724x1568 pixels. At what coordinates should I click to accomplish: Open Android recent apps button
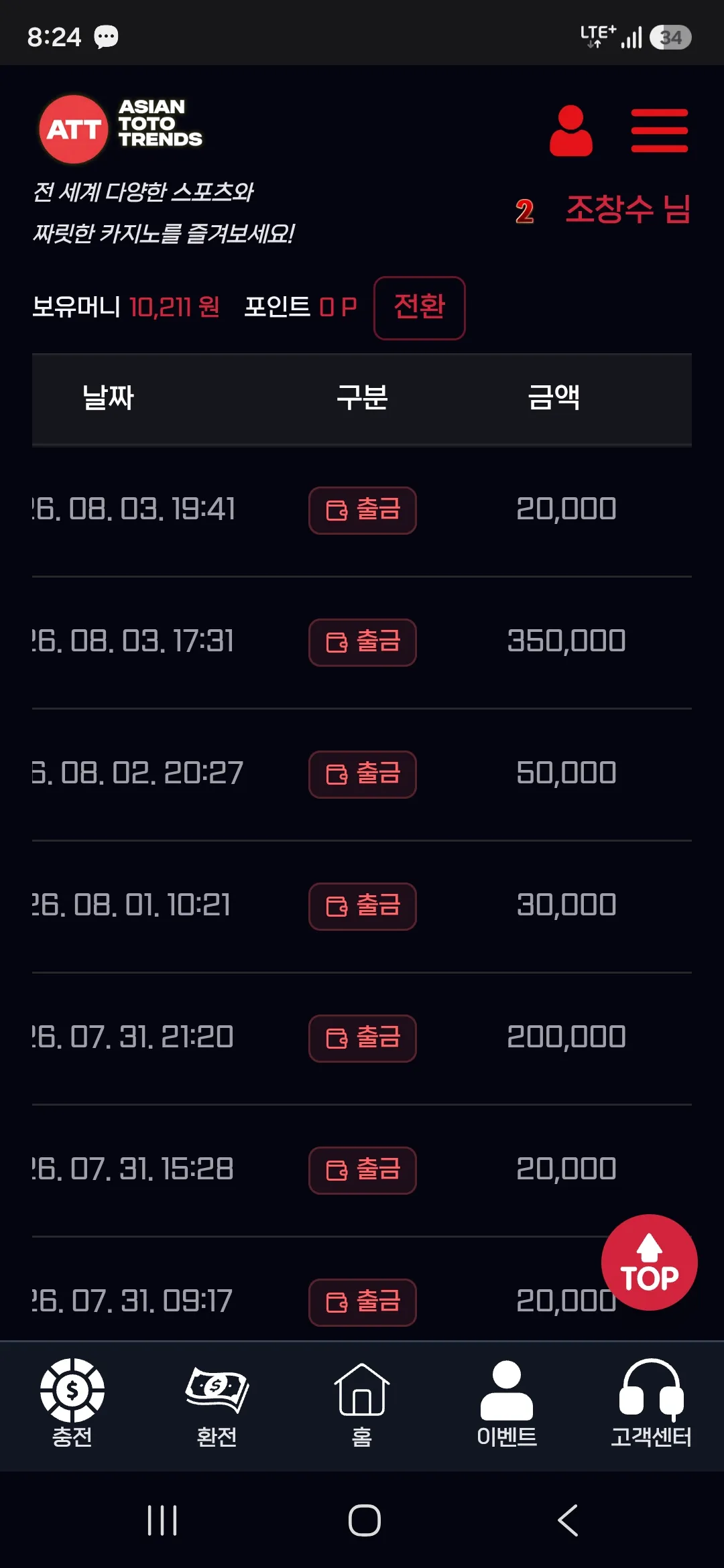pyautogui.click(x=162, y=1520)
